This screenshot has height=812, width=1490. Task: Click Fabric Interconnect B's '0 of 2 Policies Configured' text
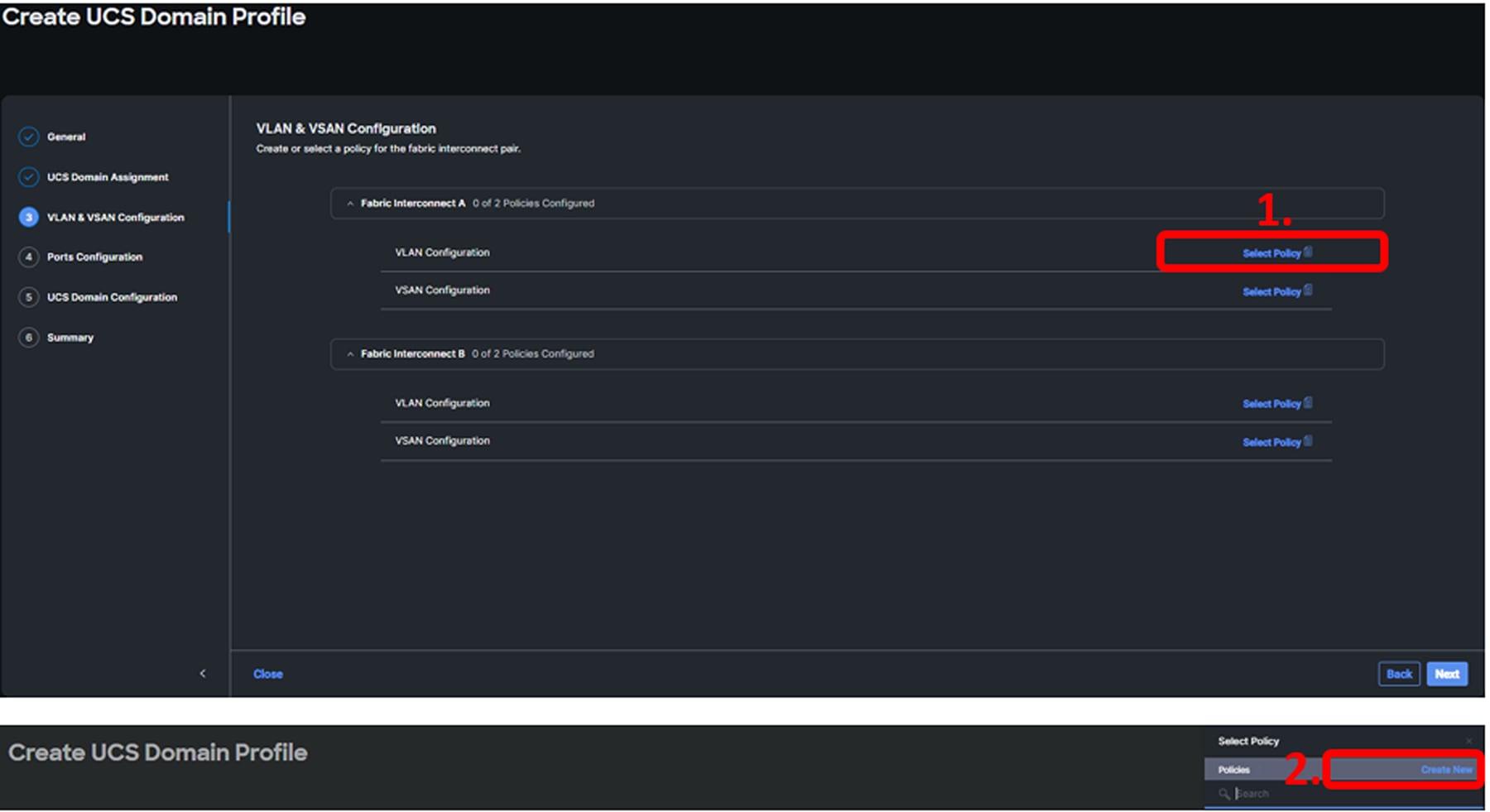533,354
